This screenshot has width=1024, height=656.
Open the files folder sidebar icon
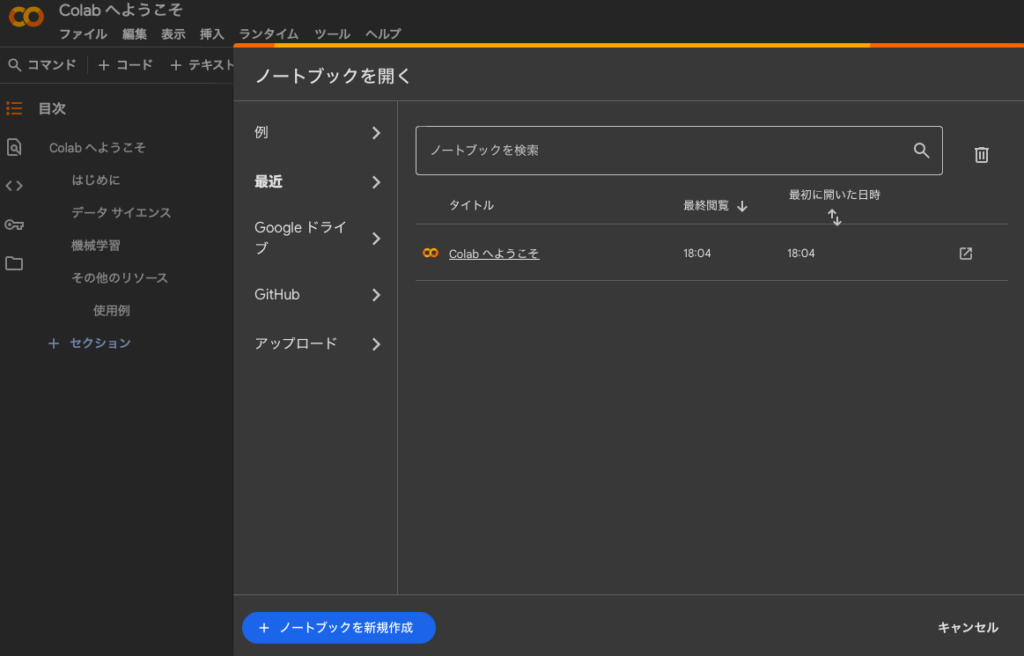point(14,263)
